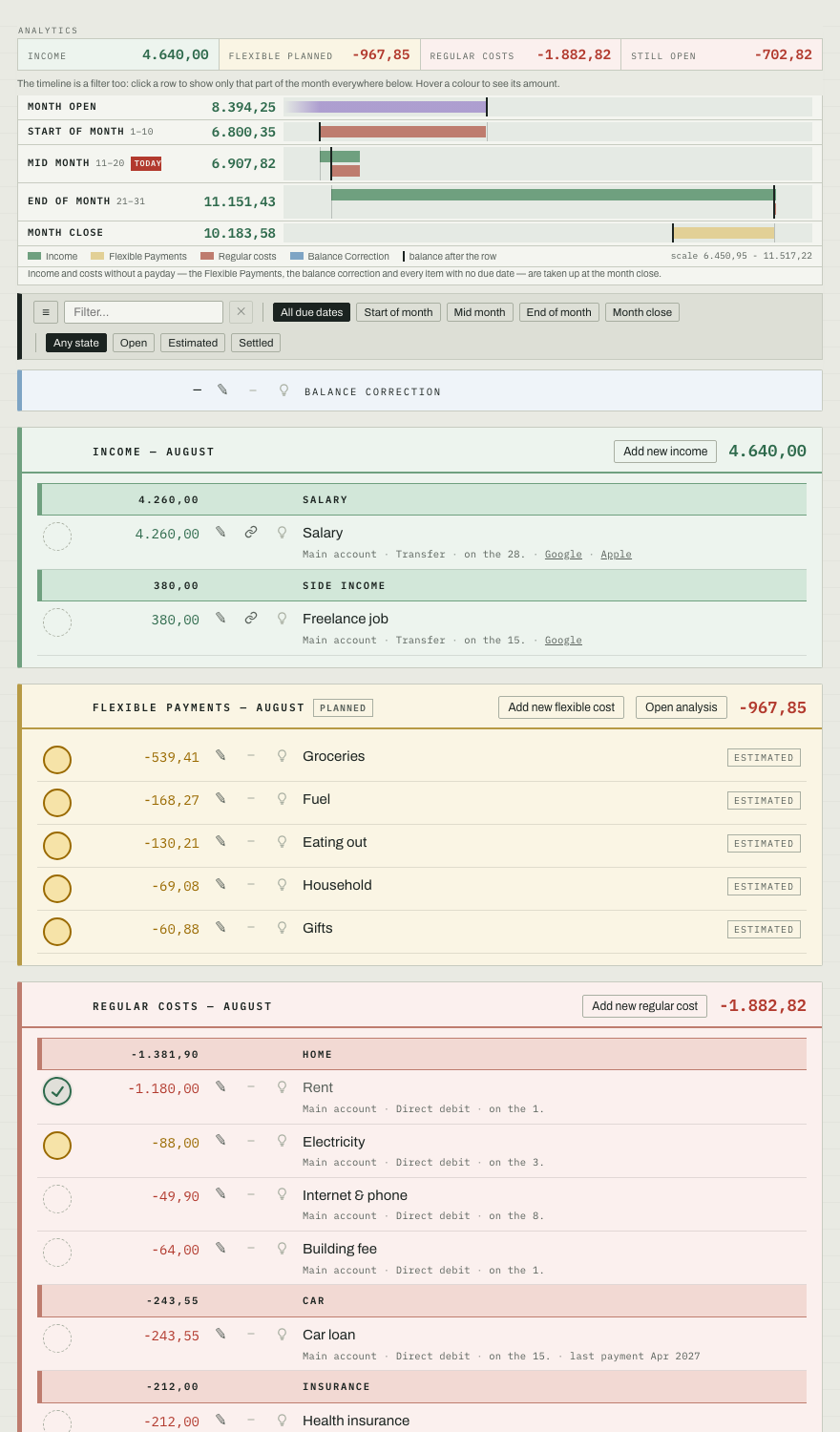Image resolution: width=840 pixels, height=1432 pixels.
Task: Click Add new flexible cost
Action: 561,707
